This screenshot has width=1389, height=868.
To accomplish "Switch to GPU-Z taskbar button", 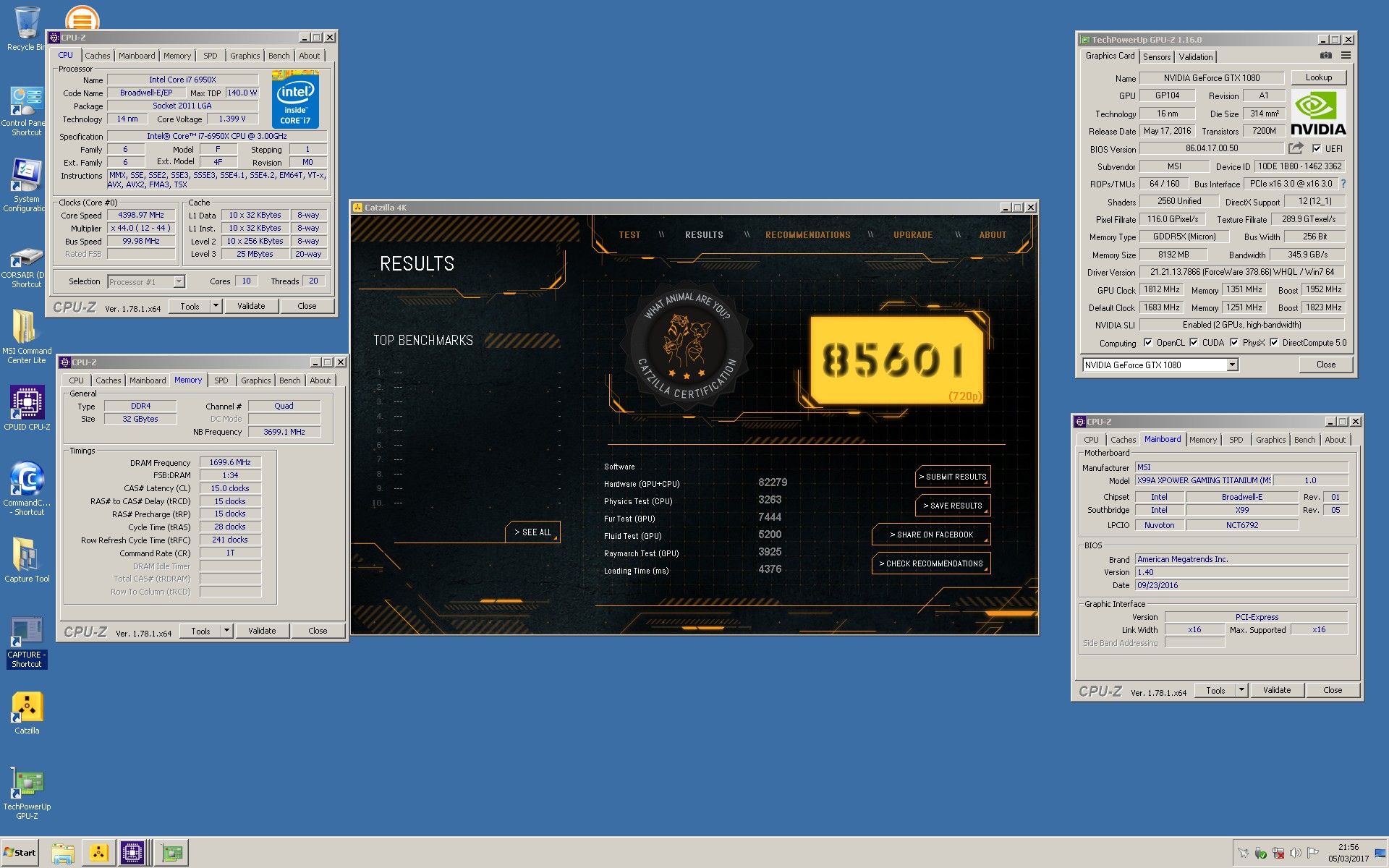I will pyautogui.click(x=172, y=853).
